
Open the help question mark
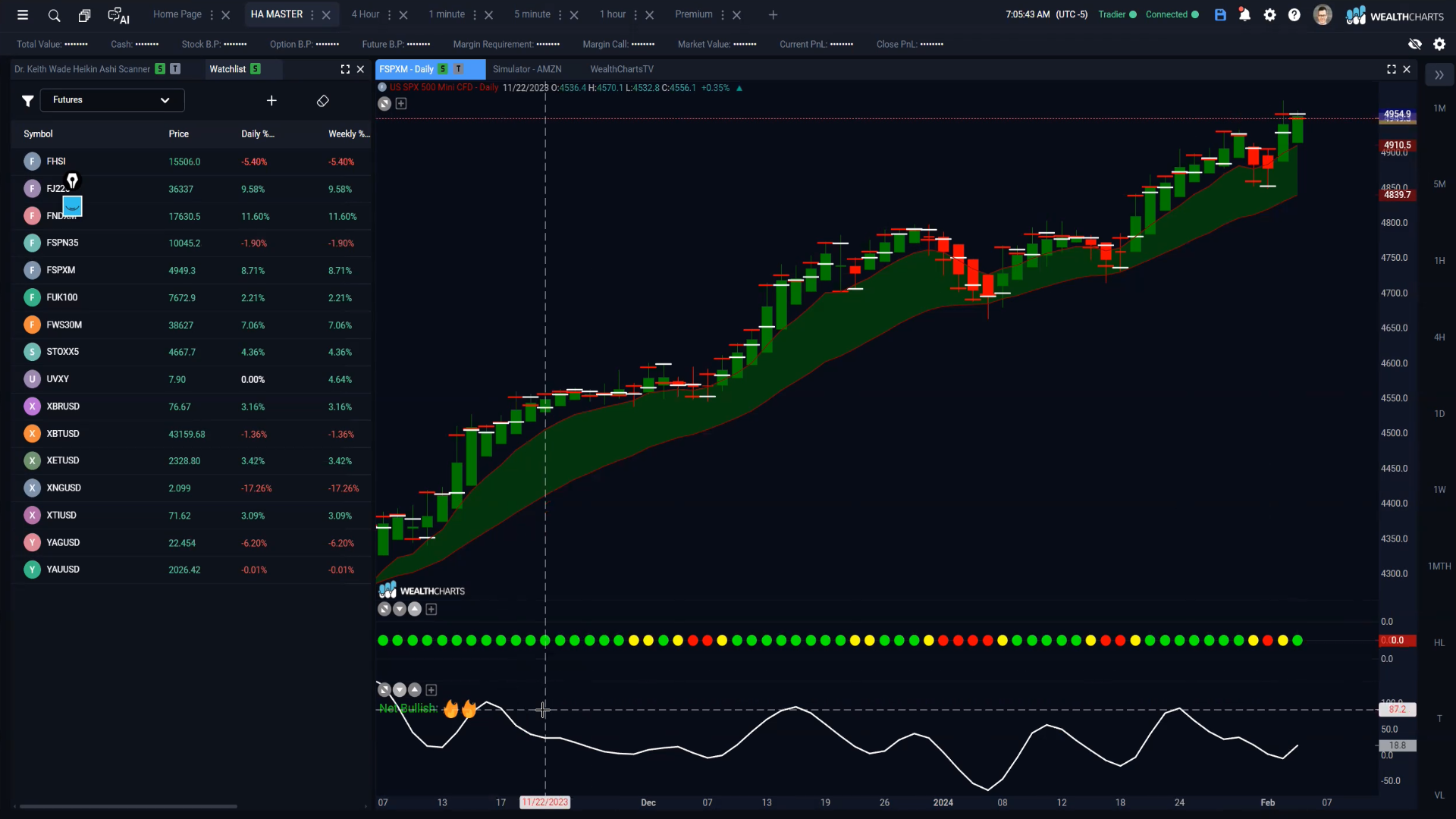coord(1294,14)
